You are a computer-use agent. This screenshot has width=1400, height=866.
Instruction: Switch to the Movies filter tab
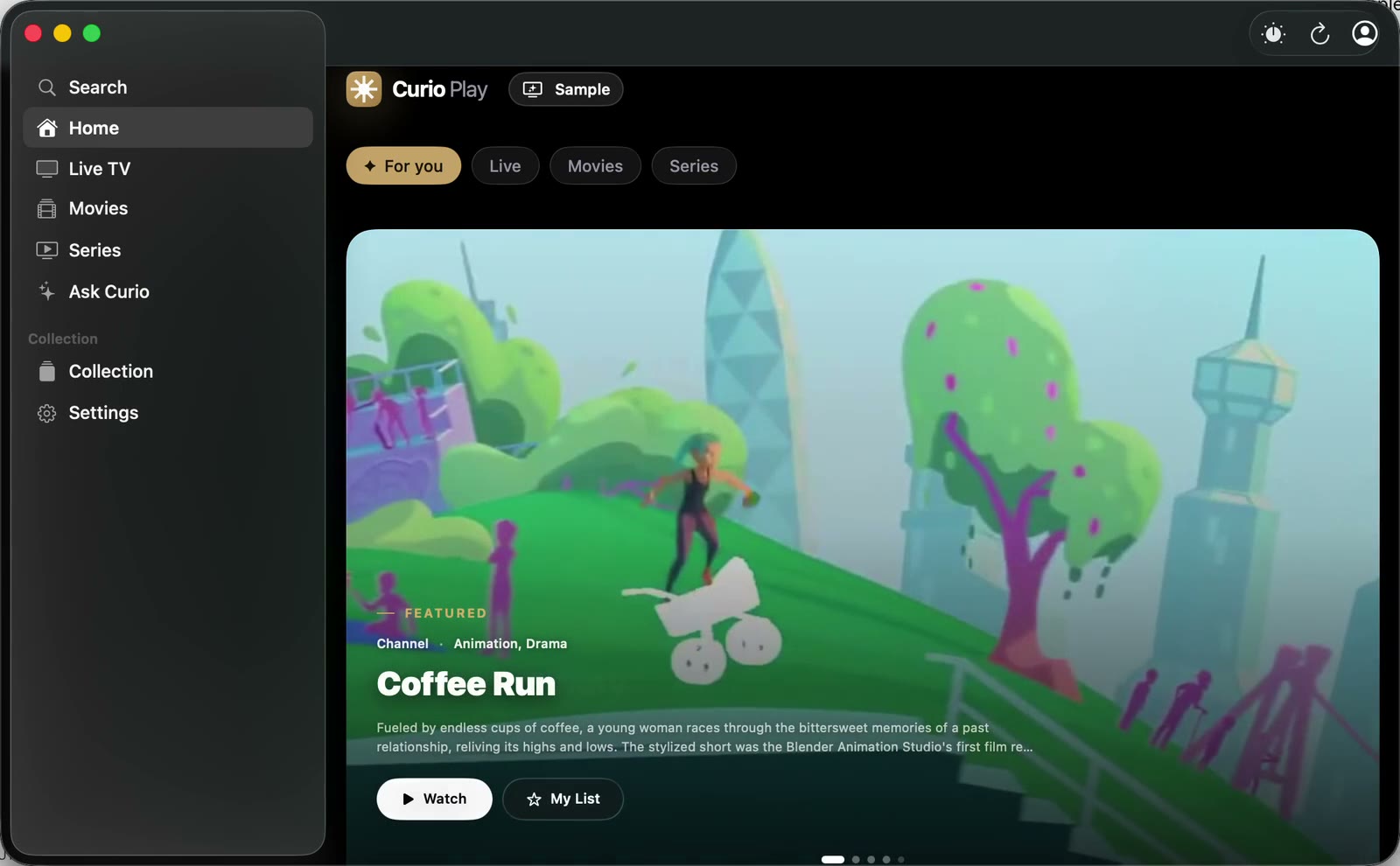click(x=595, y=166)
